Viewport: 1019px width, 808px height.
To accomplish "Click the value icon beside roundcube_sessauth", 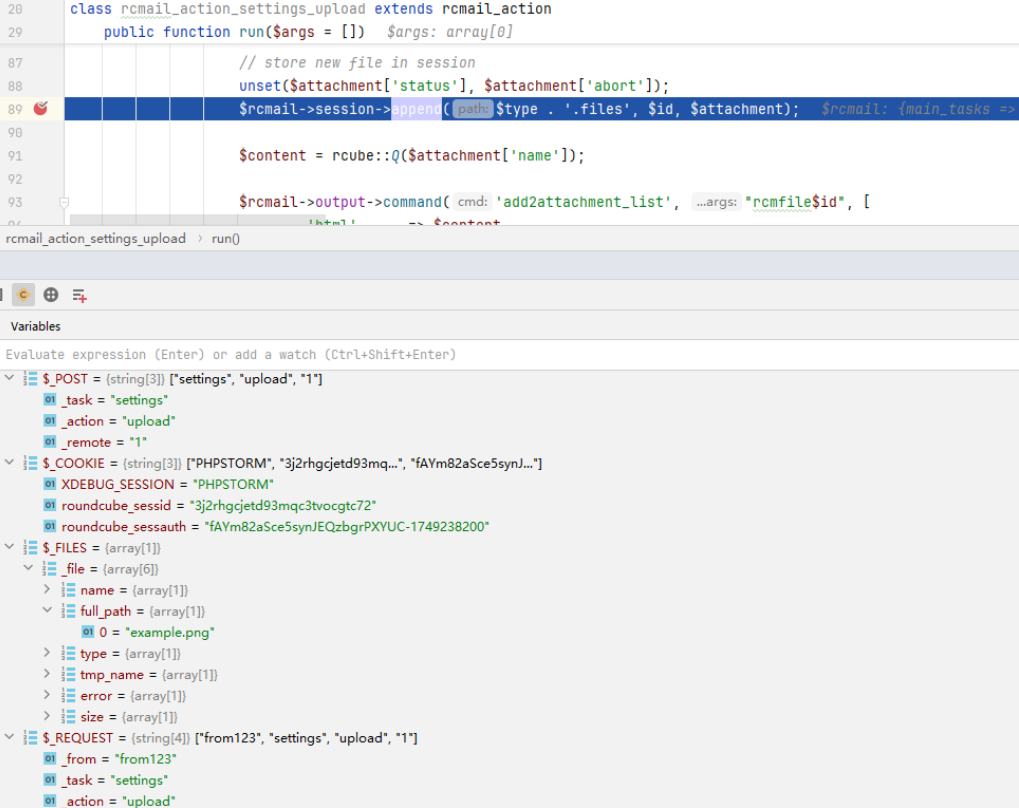I will (x=50, y=526).
